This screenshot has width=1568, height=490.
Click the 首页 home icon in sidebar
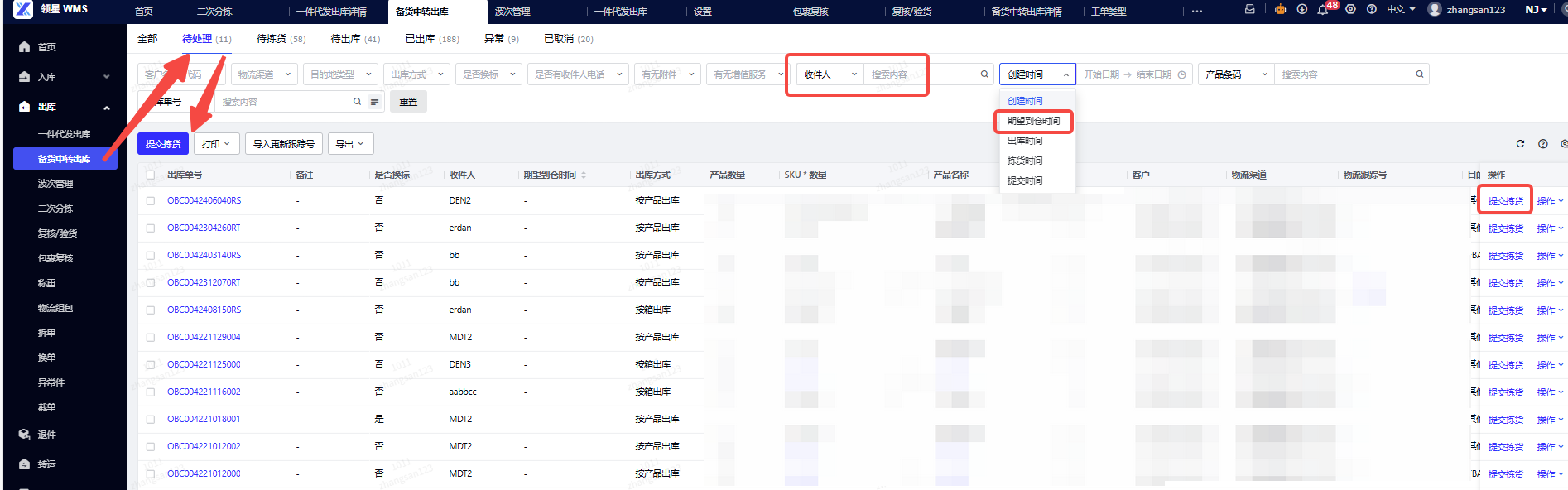pos(24,47)
